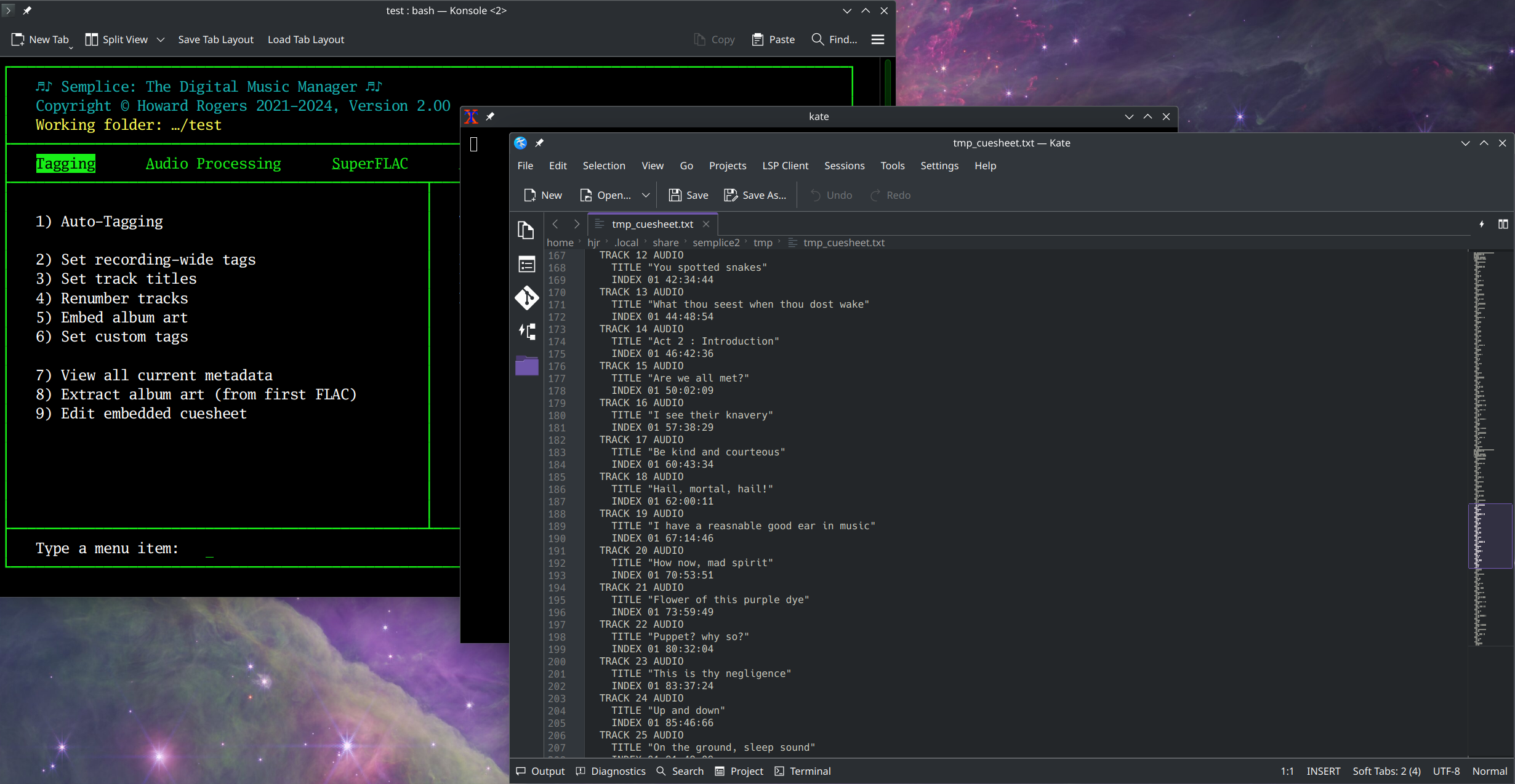The width and height of the screenshot is (1515, 784).
Task: Click the INSERT mode indicator in Kate's status bar
Action: (1323, 770)
